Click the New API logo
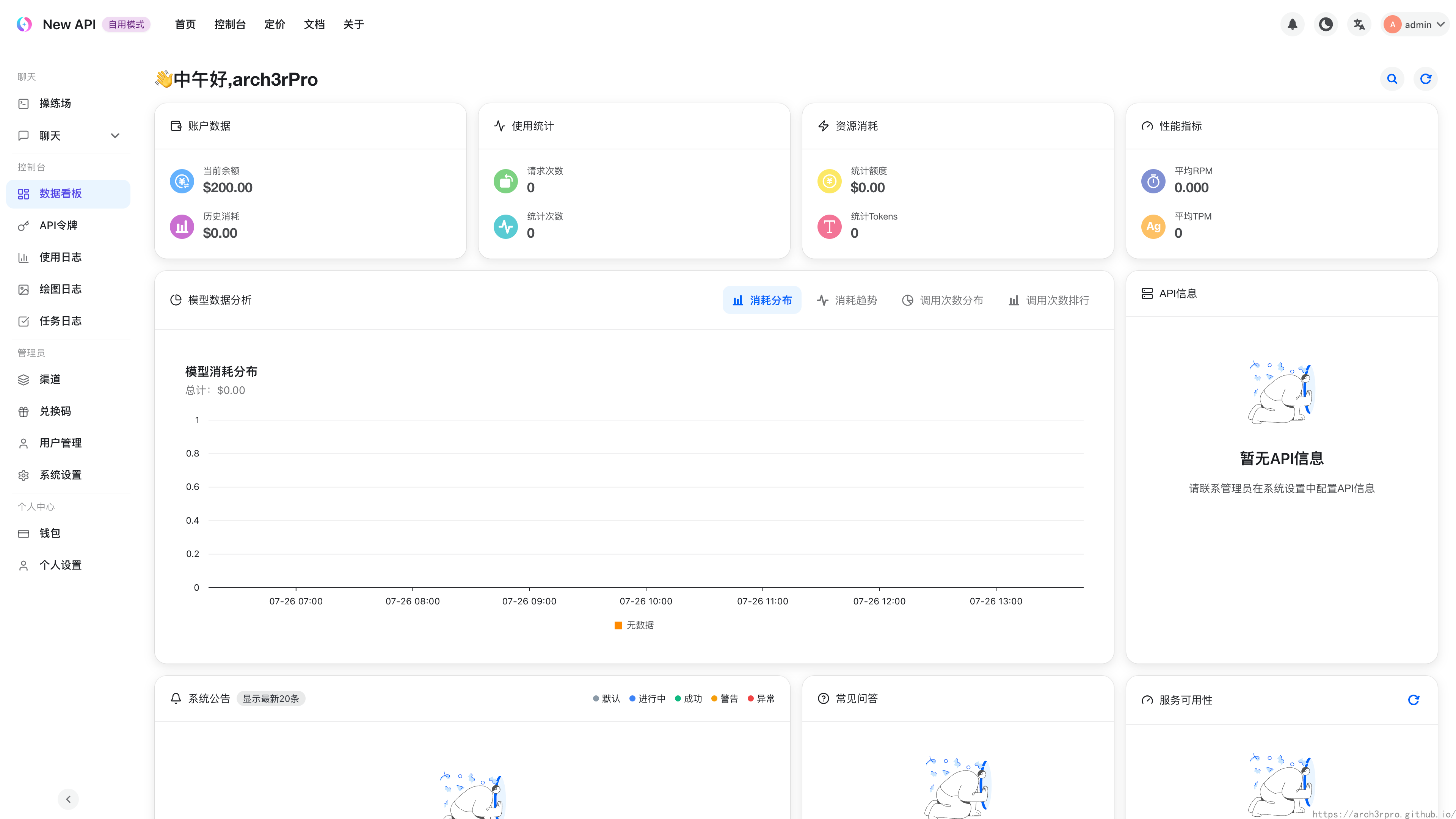This screenshot has height=819, width=1456. click(x=24, y=24)
